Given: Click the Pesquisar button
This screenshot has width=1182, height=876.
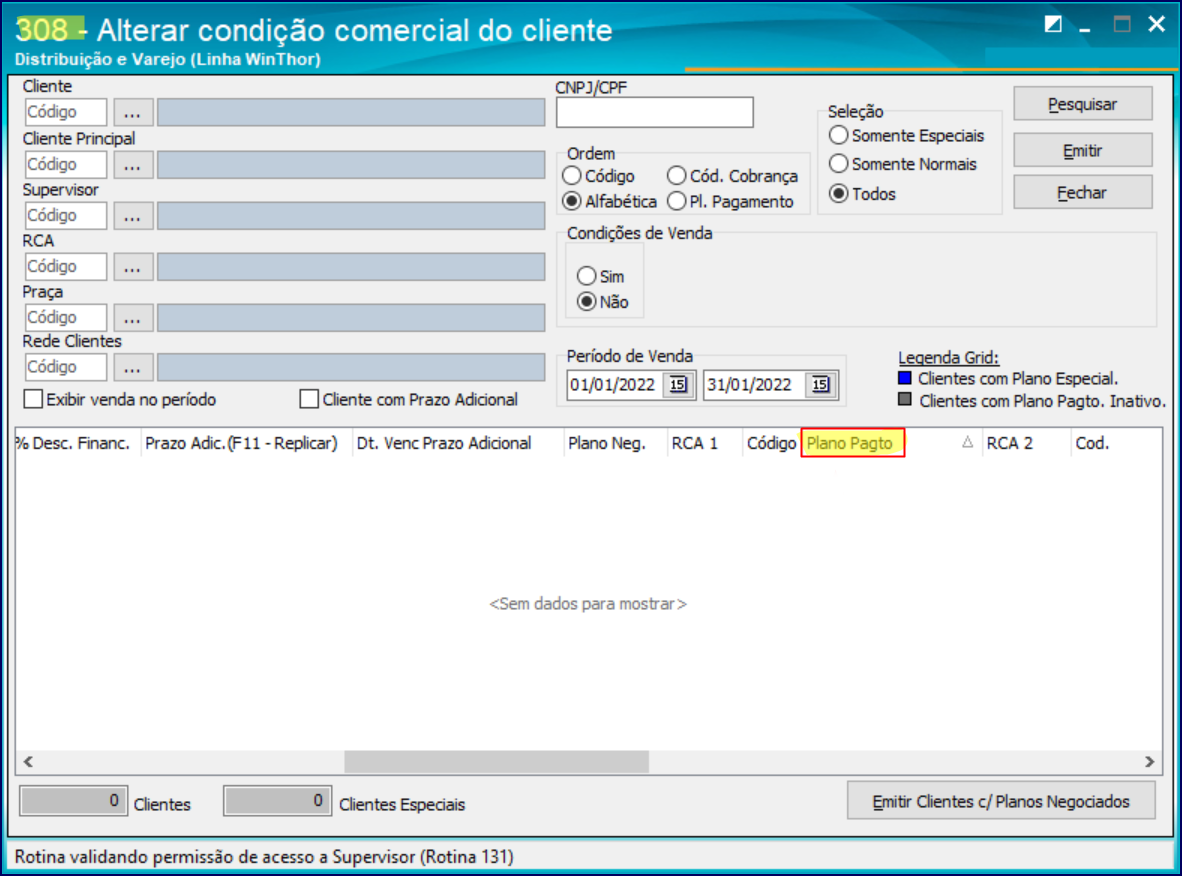Looking at the screenshot, I should coord(1082,104).
